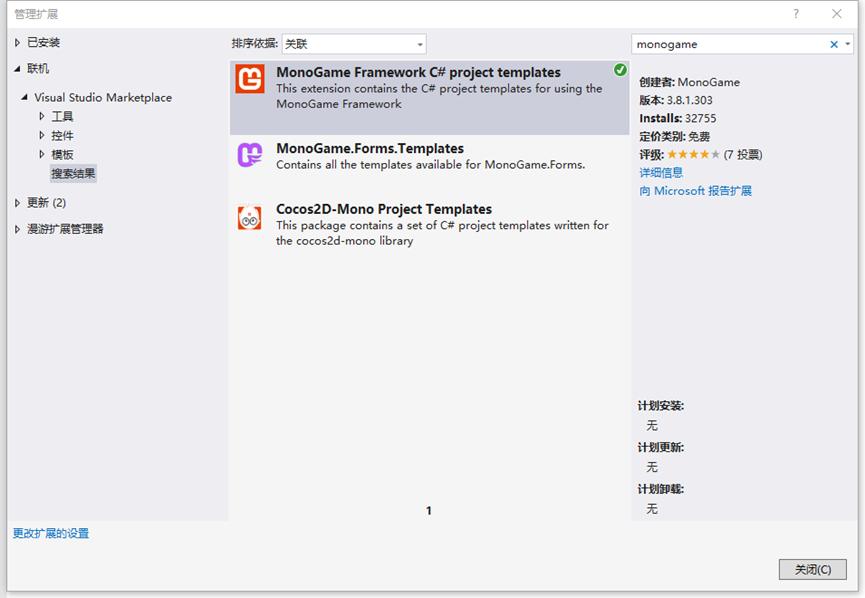Expand the 控件 category
This screenshot has height=598, width=865.
(x=41, y=135)
